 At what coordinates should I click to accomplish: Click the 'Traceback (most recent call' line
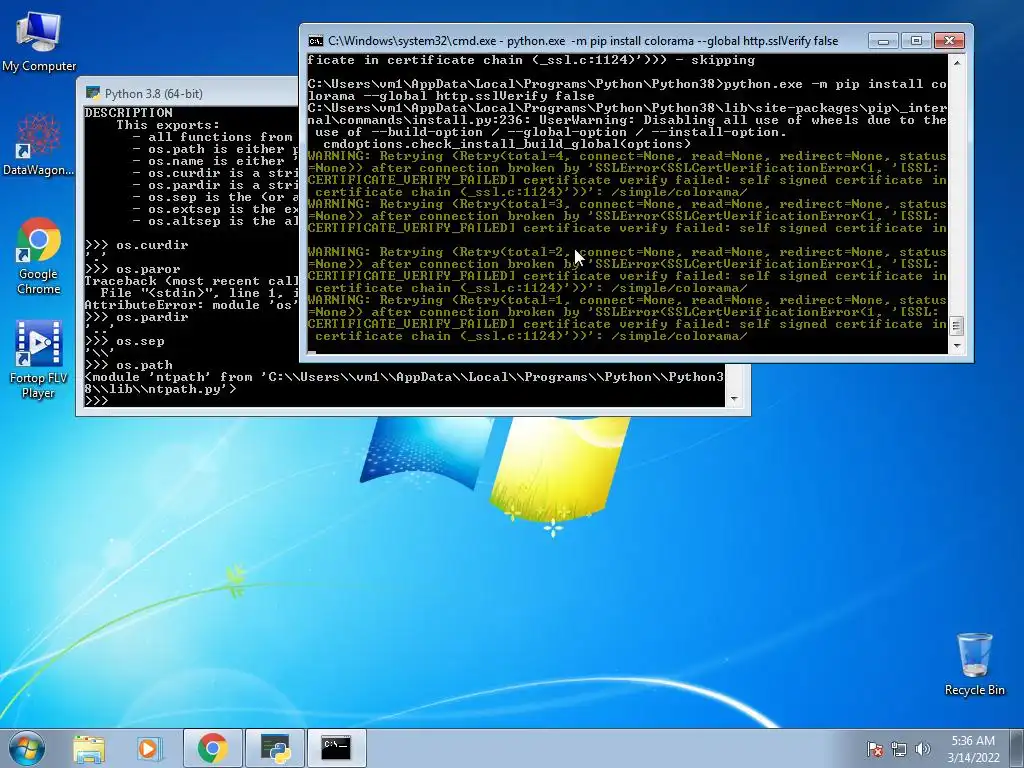pos(191,281)
